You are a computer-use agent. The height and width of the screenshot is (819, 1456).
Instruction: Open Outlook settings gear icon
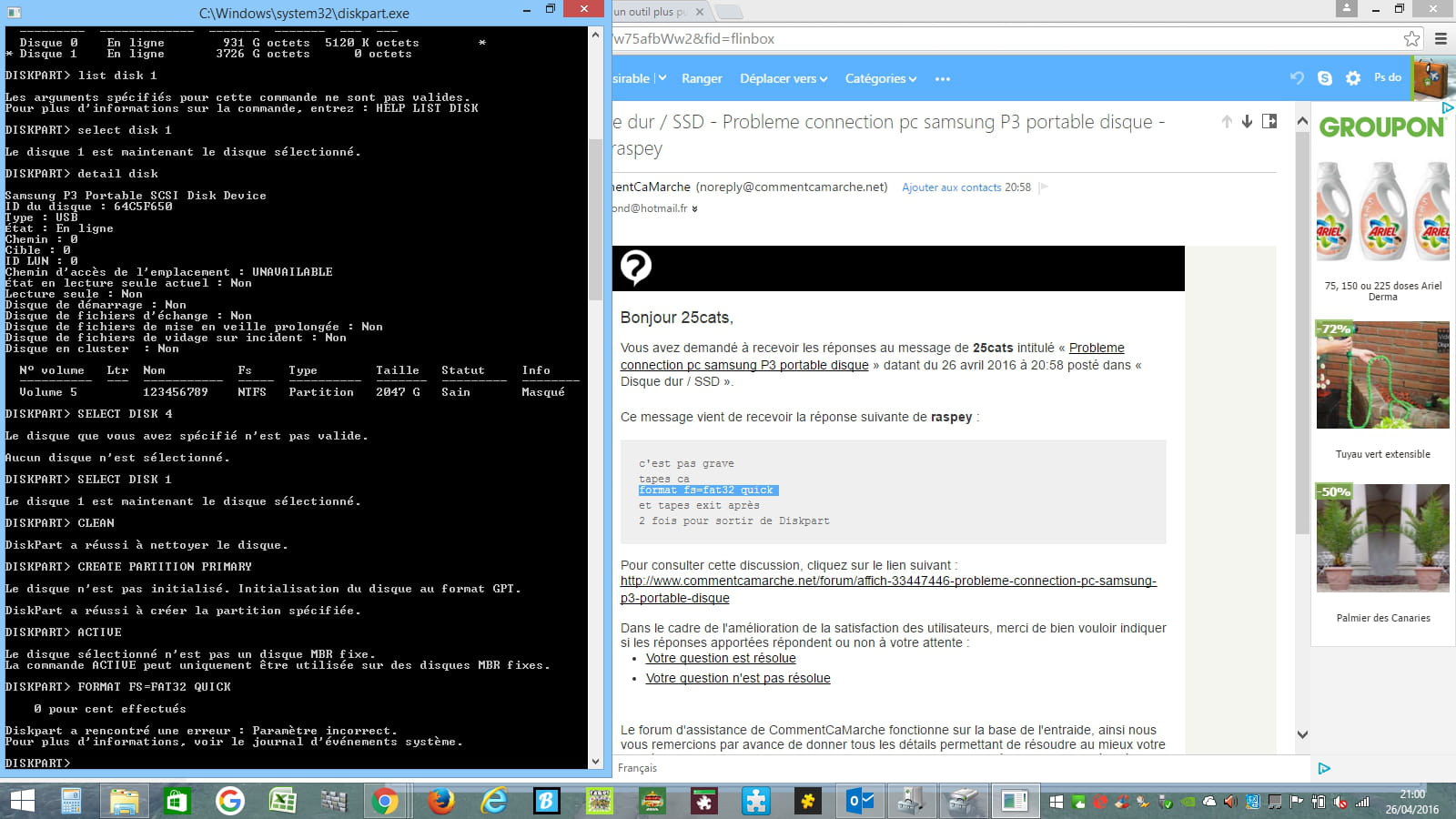pos(1353,78)
